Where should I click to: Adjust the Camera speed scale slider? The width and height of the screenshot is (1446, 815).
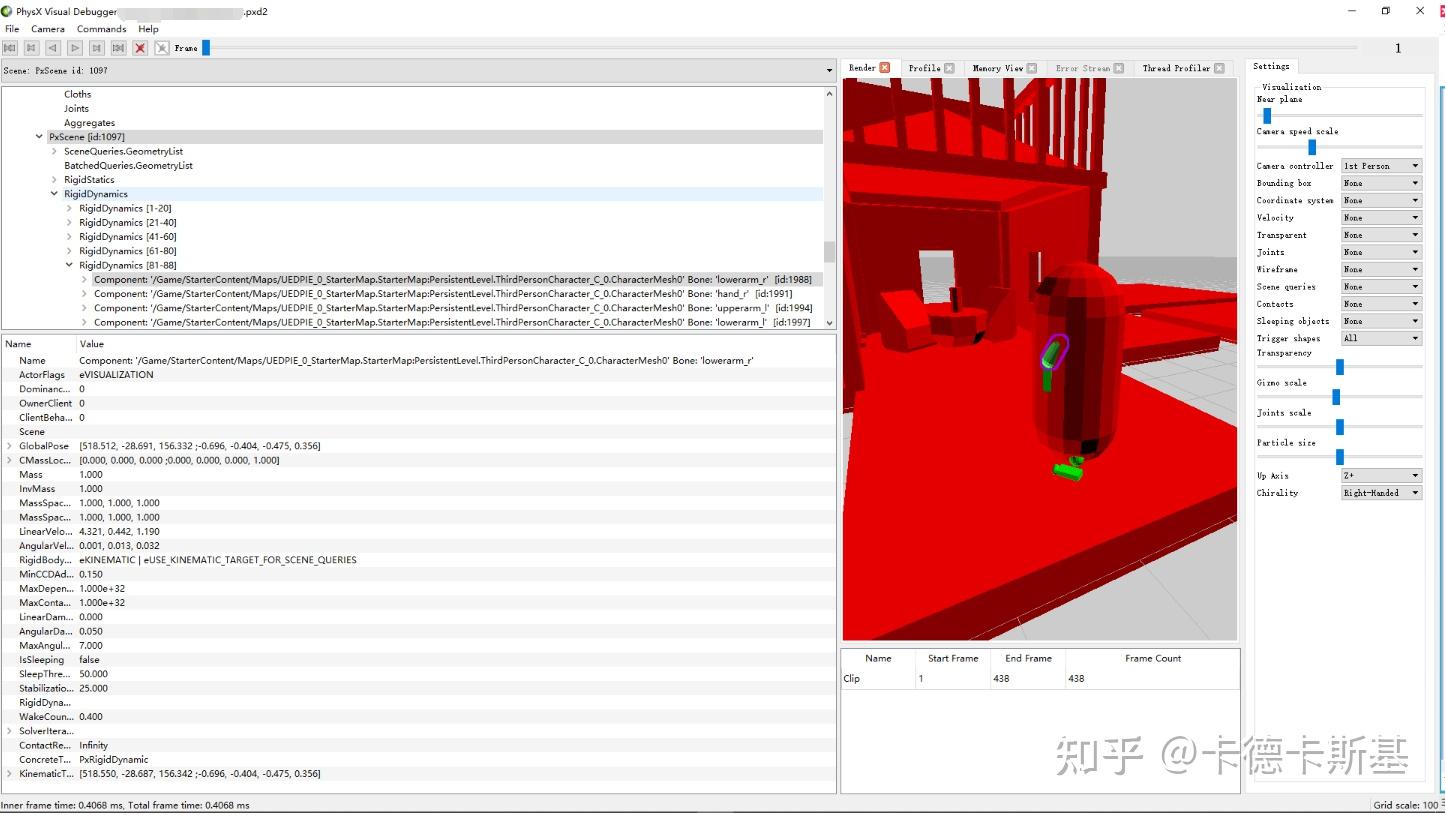tap(1312, 147)
